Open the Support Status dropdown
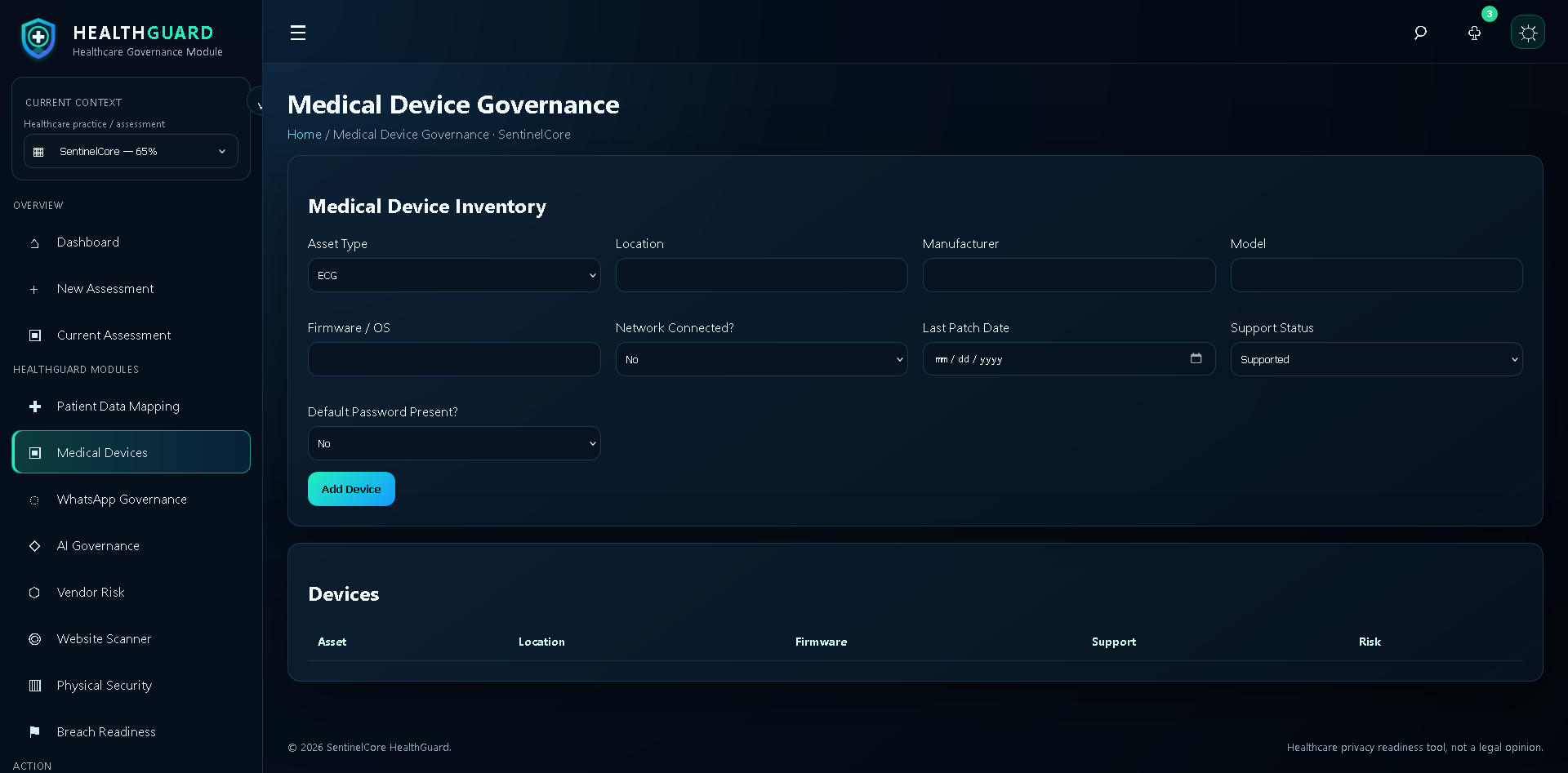The height and width of the screenshot is (773, 1568). [1376, 359]
